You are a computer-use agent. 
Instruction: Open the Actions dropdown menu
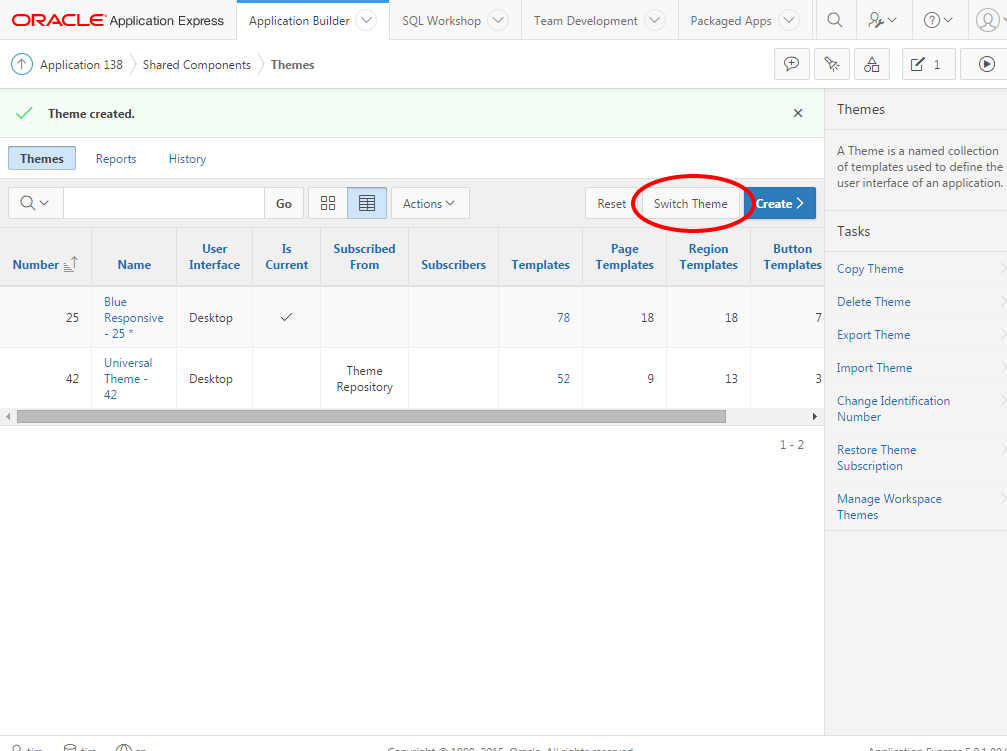[x=429, y=203]
